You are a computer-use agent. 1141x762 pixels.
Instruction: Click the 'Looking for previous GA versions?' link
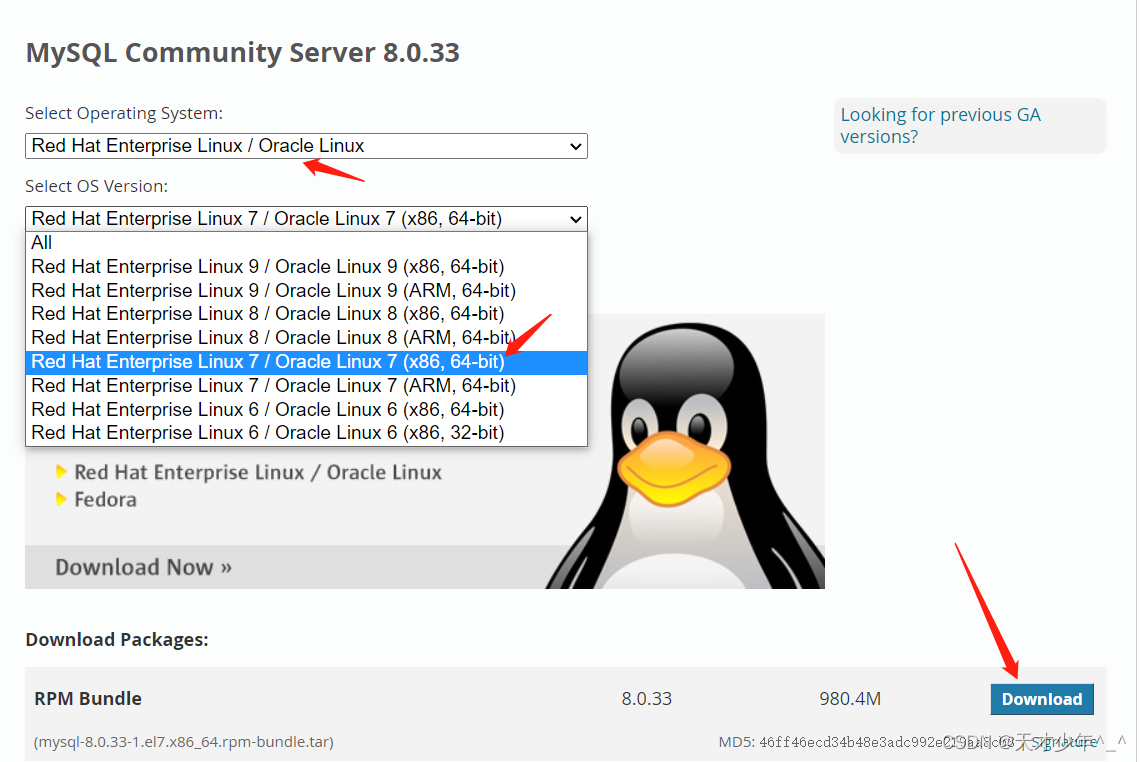(940, 125)
